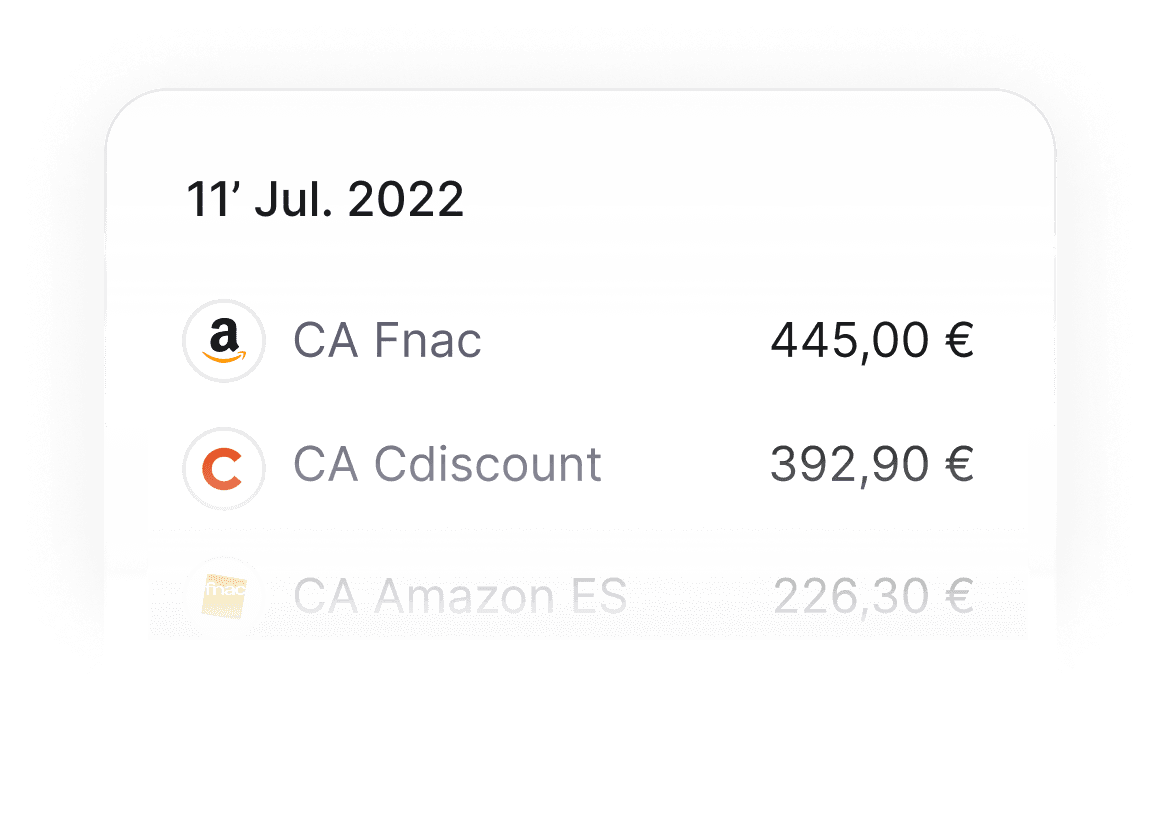
Task: Click the euro sign after 445,00
Action: point(959,340)
